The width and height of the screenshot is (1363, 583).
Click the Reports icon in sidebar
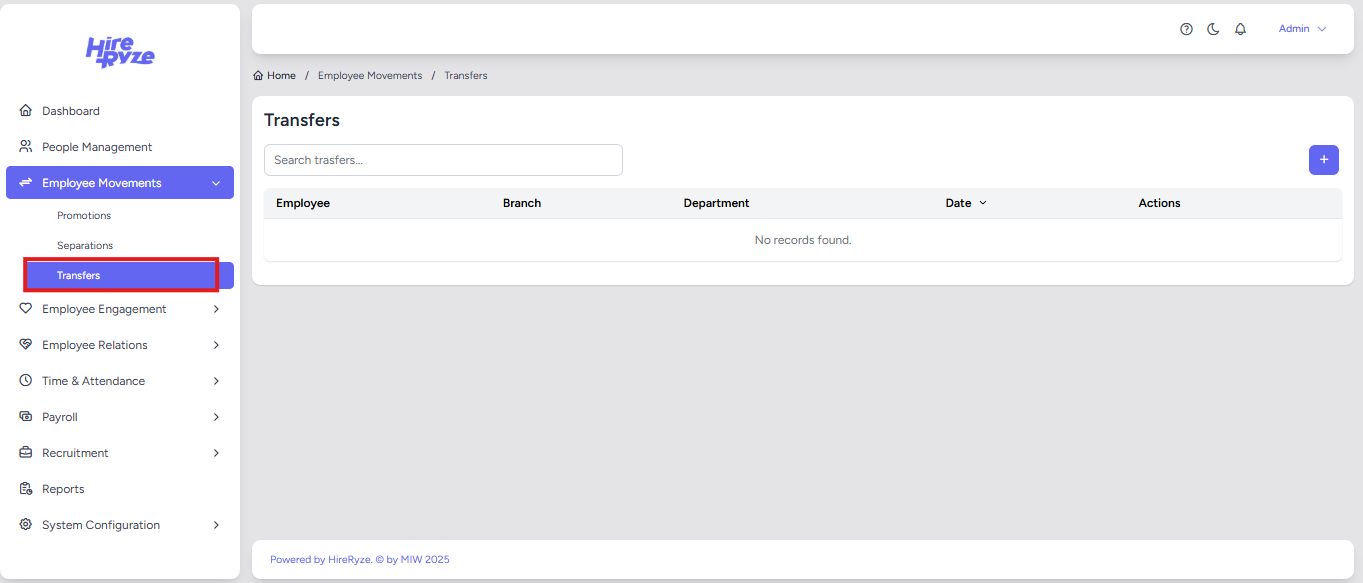click(x=26, y=489)
